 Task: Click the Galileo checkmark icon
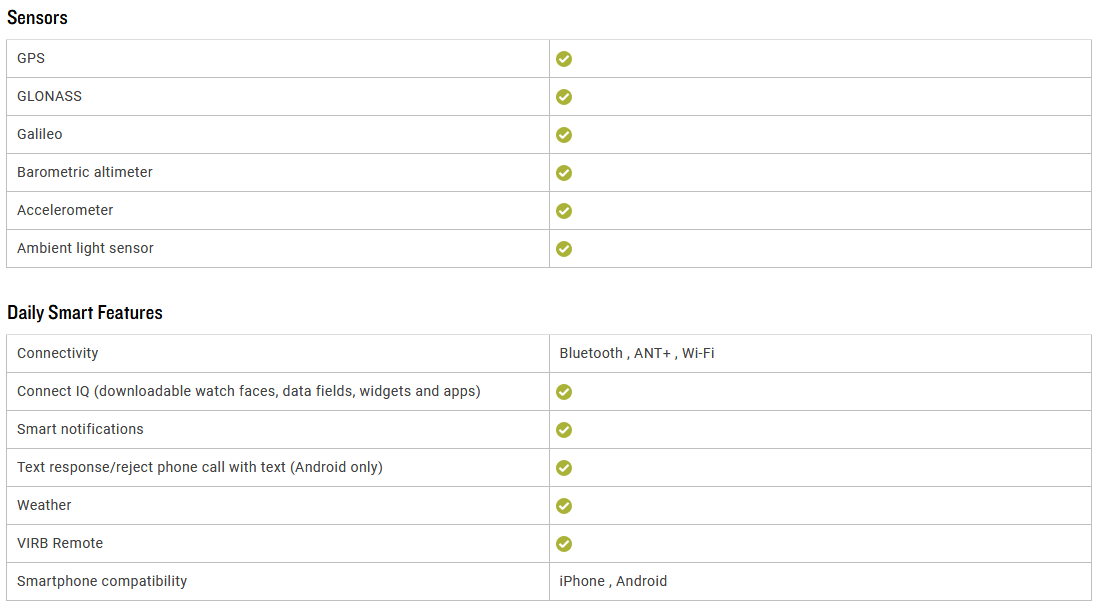pyautogui.click(x=564, y=135)
